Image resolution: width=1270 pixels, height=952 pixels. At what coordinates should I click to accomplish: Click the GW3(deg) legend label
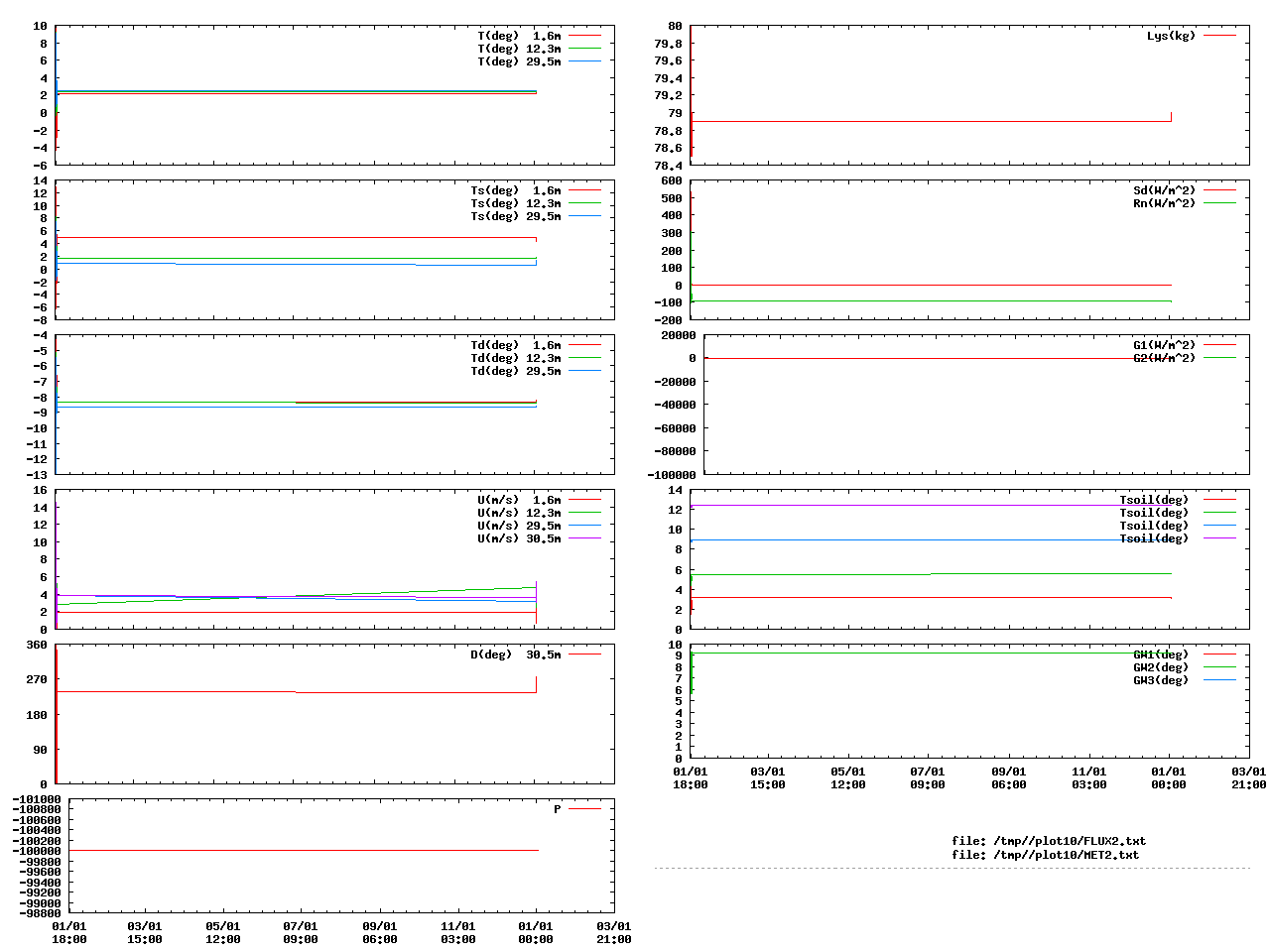click(1161, 680)
